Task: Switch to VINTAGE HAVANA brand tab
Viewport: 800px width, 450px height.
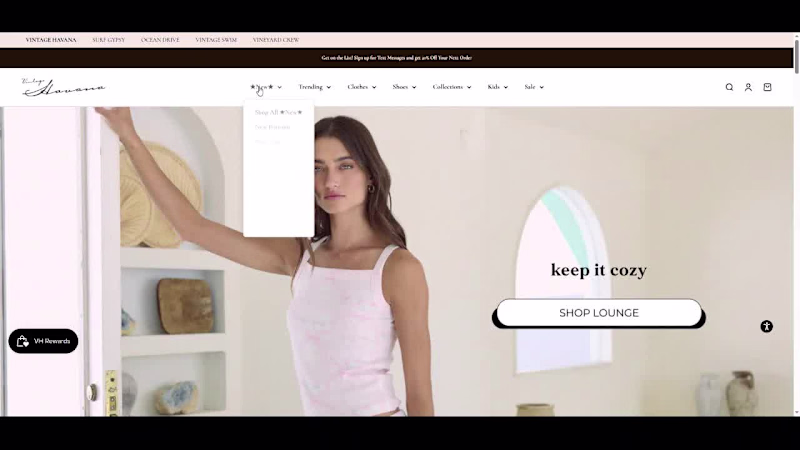Action: point(51,40)
